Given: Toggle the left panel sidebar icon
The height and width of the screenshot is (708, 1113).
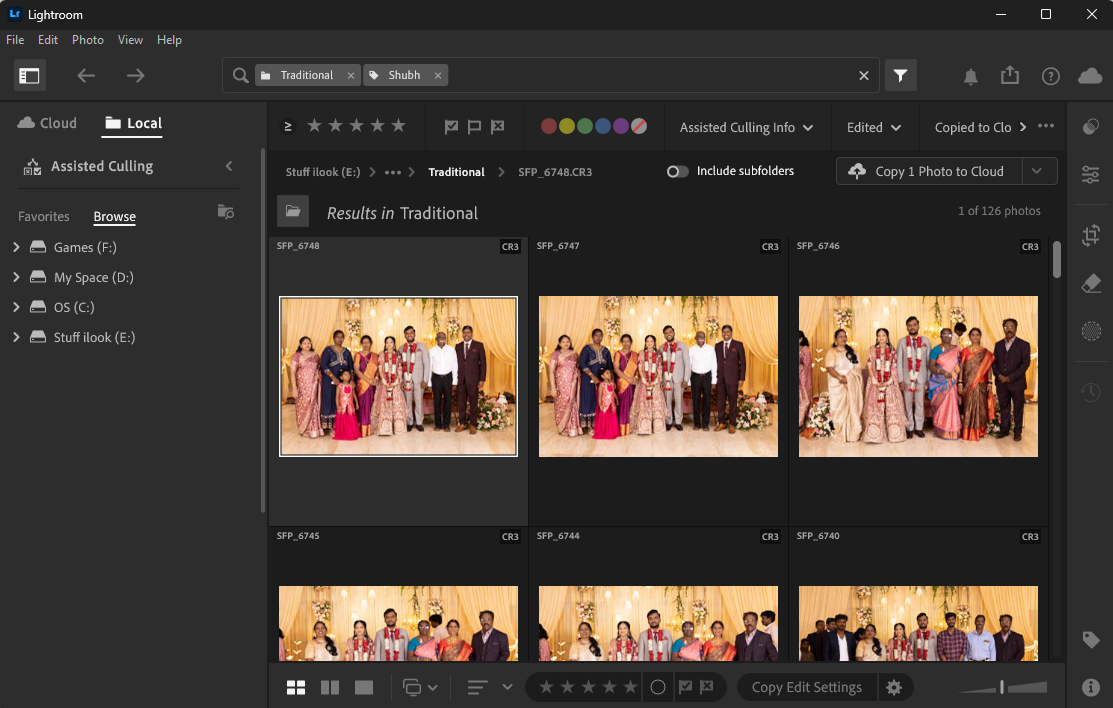Looking at the screenshot, I should pos(30,75).
